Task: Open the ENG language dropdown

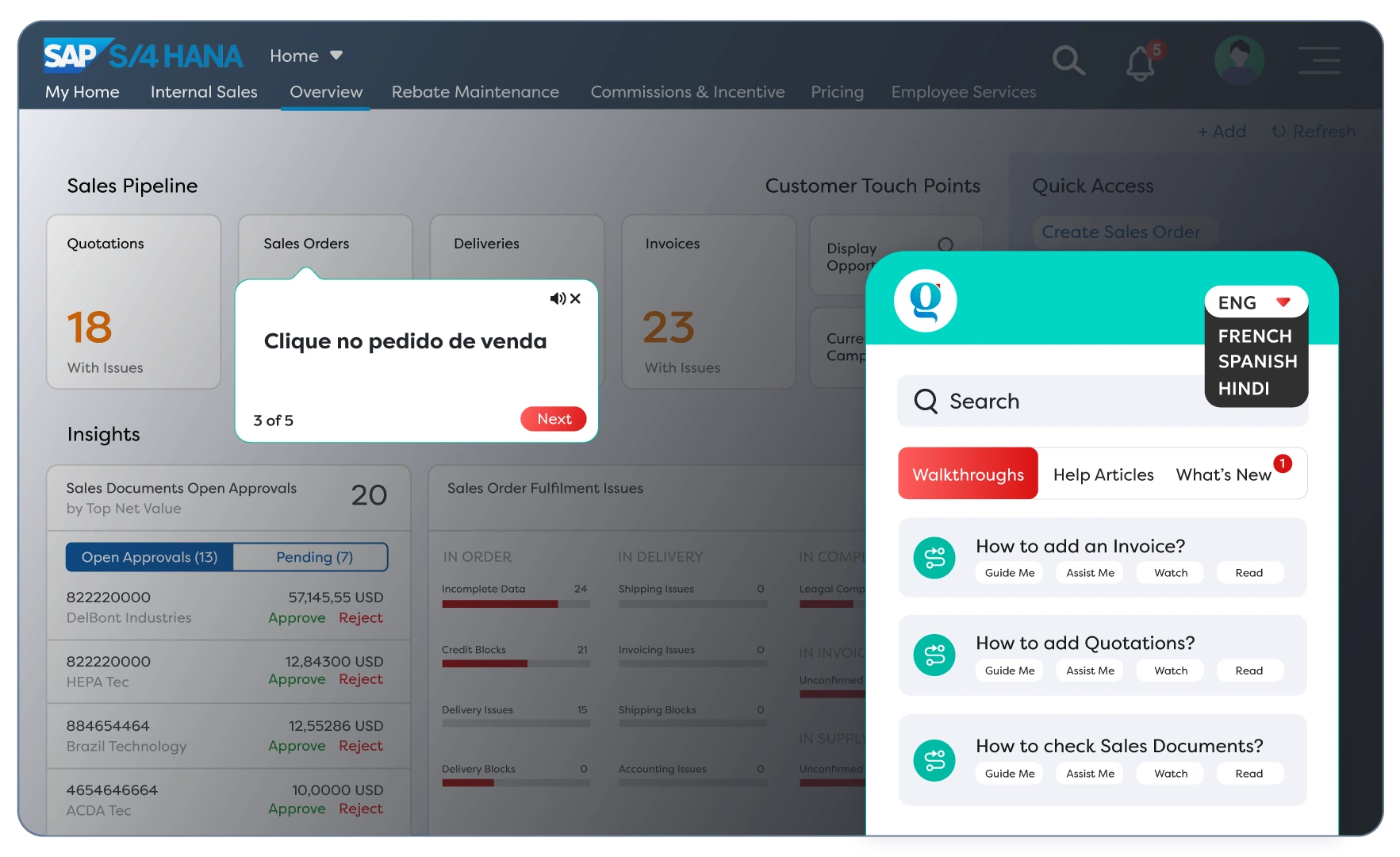Action: coord(1255,302)
